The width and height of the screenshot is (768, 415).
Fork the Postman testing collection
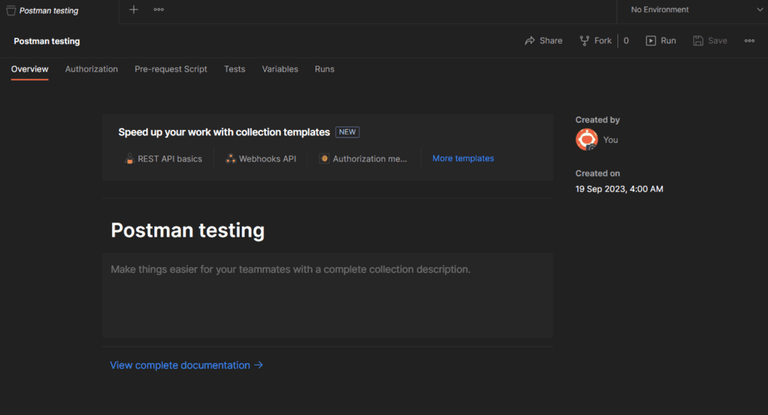tap(596, 41)
